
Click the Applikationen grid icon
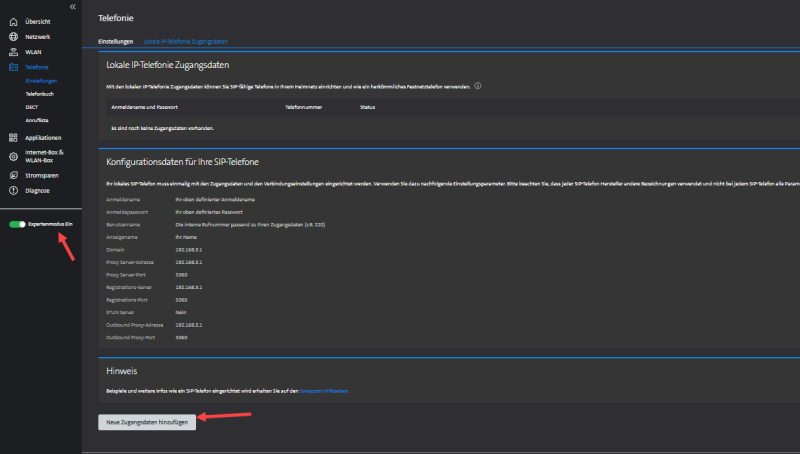pyautogui.click(x=13, y=137)
